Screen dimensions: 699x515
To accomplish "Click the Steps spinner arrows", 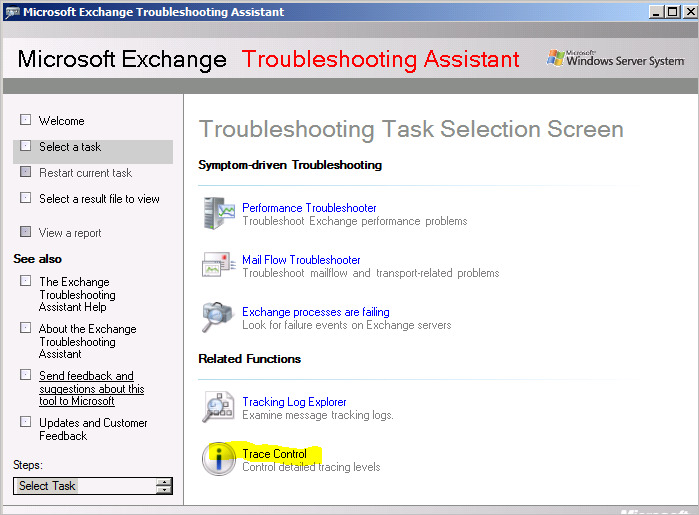I will pyautogui.click(x=164, y=486).
